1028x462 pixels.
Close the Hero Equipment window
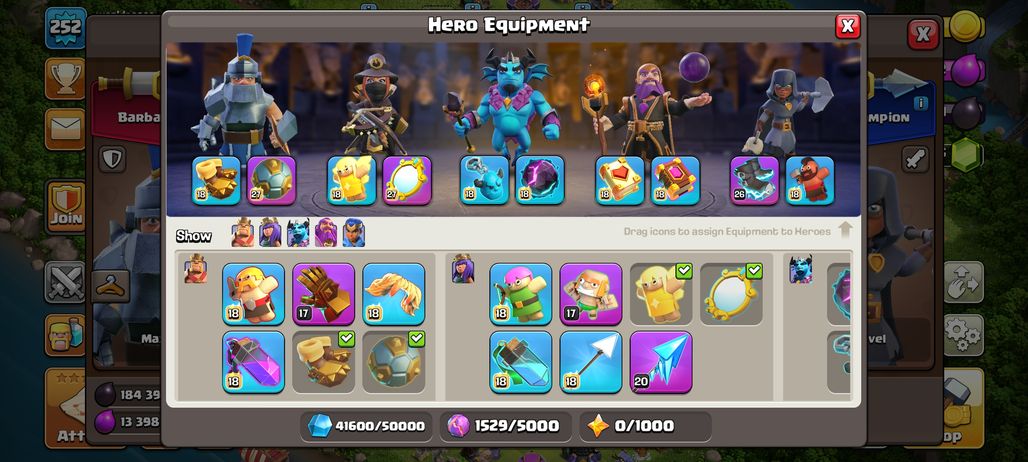pos(847,26)
